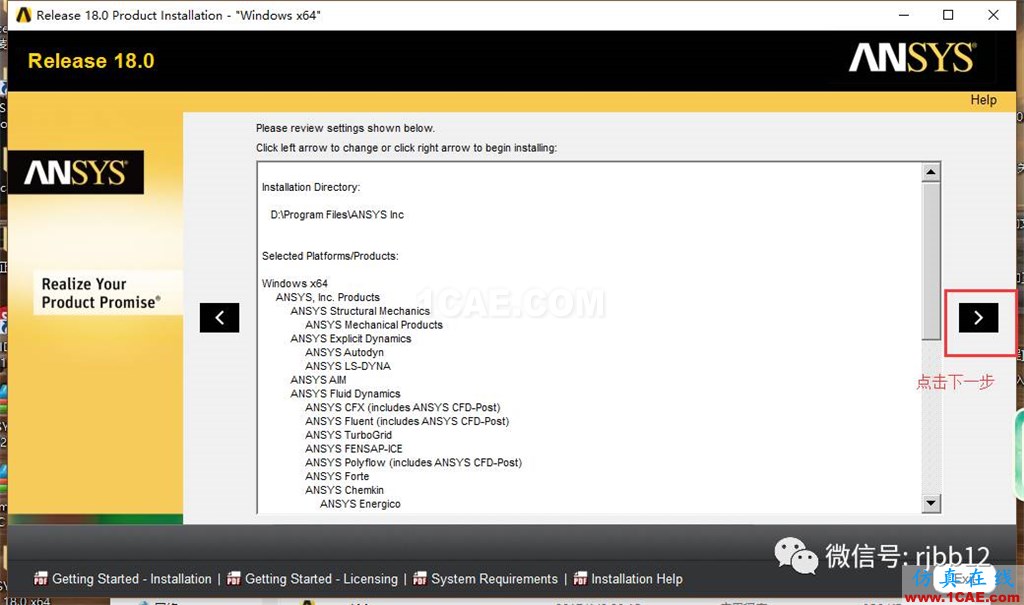
Task: Click 'ANSYS Fluid Dynamics' row
Action: coord(345,393)
